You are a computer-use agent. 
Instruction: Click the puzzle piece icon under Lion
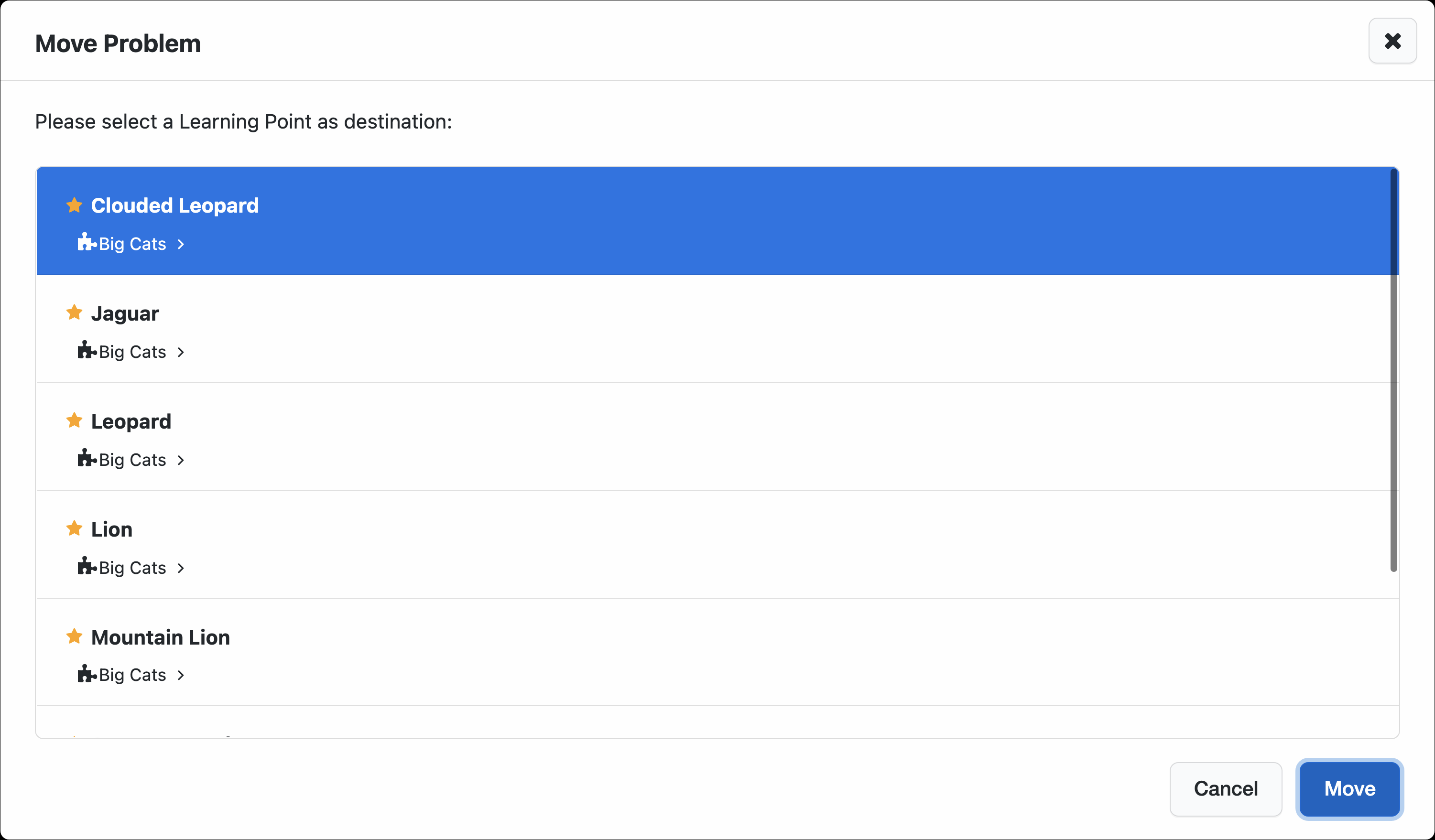pos(86,566)
